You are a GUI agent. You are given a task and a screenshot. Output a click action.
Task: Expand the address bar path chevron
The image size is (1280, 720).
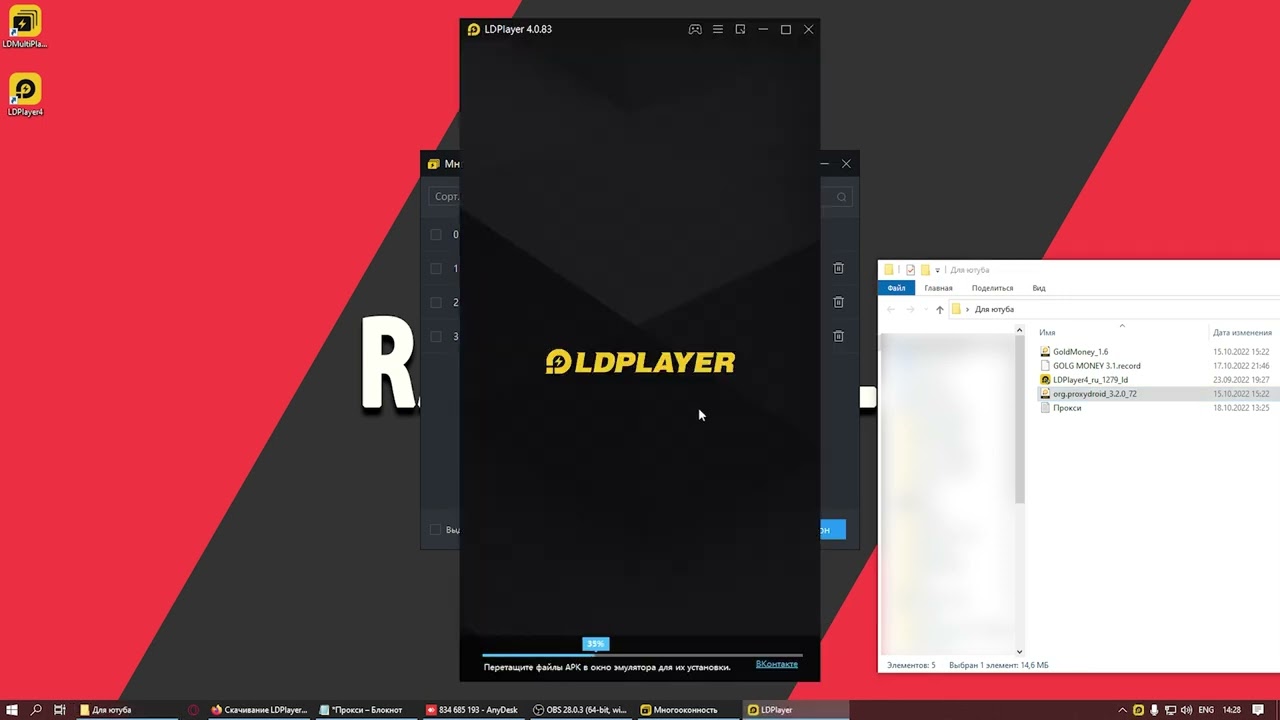click(967, 310)
